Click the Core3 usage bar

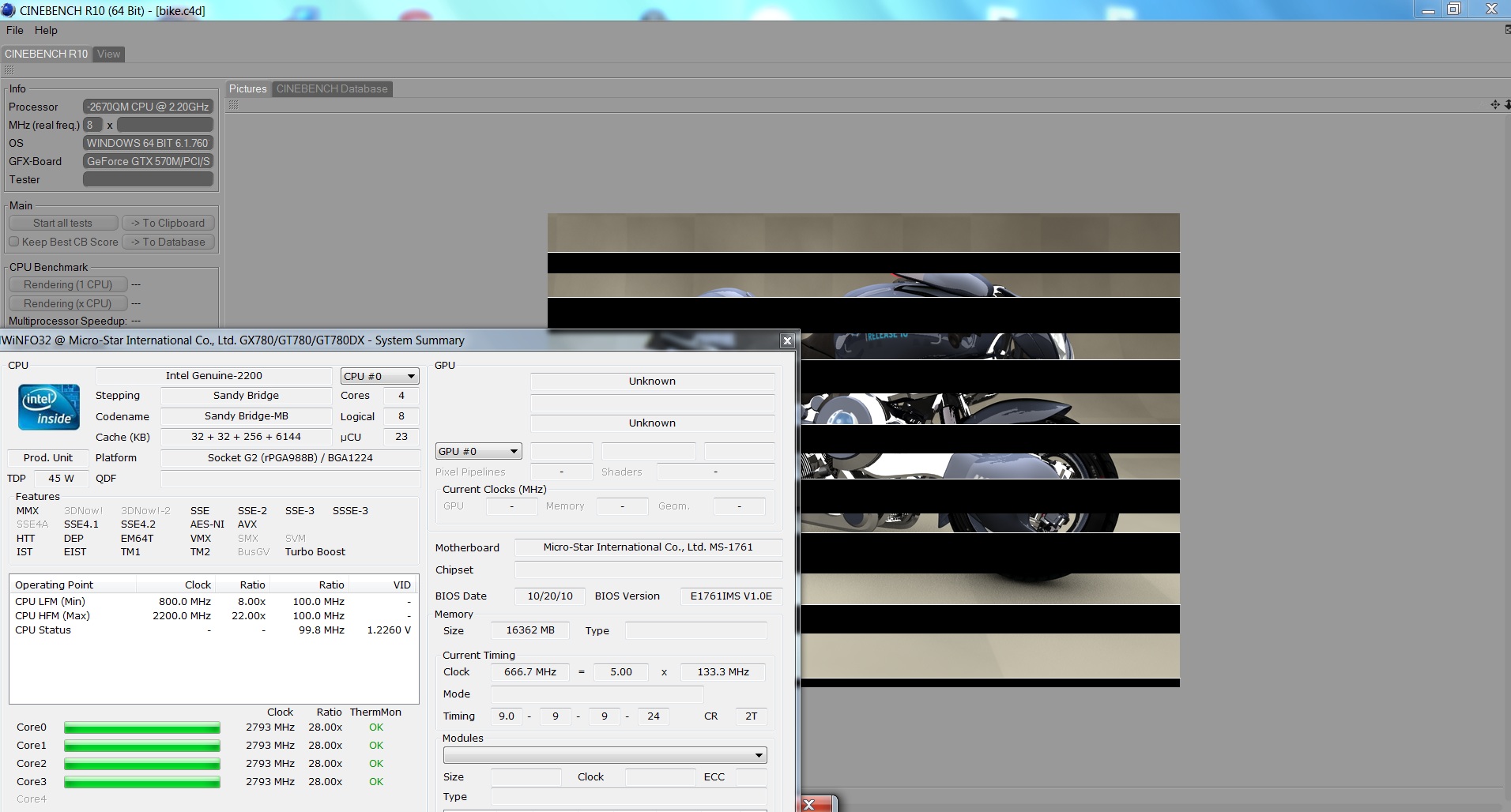[x=142, y=782]
